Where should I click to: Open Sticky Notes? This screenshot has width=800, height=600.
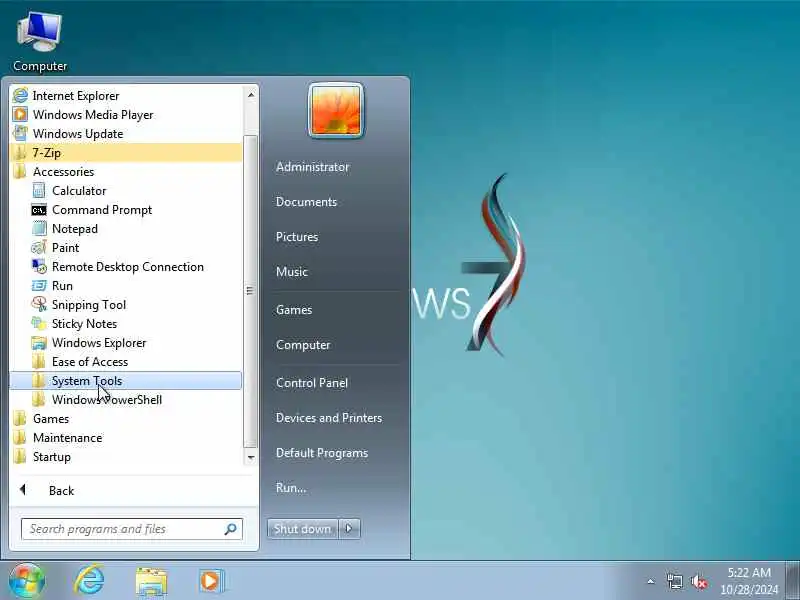pos(126,323)
